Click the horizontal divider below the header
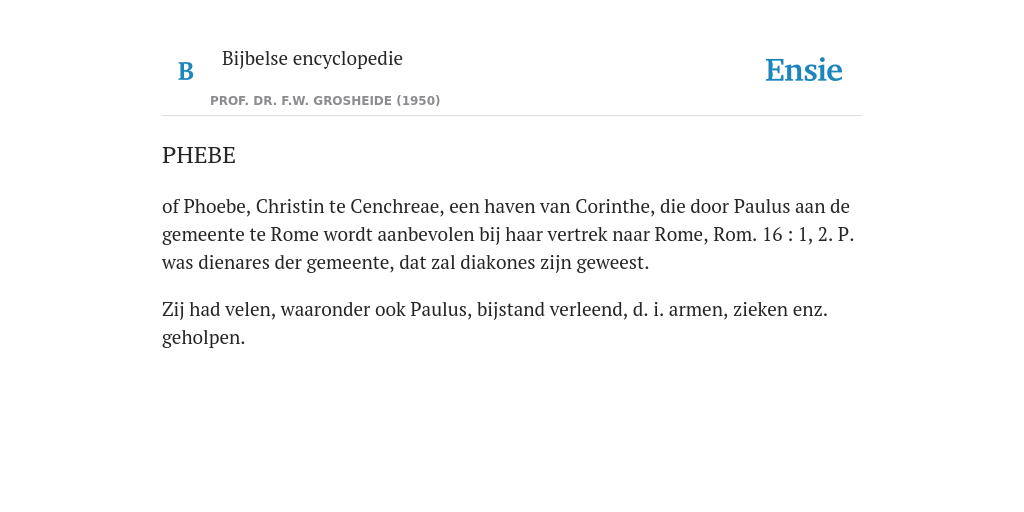Viewport: 1024px width, 512px height. pyautogui.click(x=512, y=116)
